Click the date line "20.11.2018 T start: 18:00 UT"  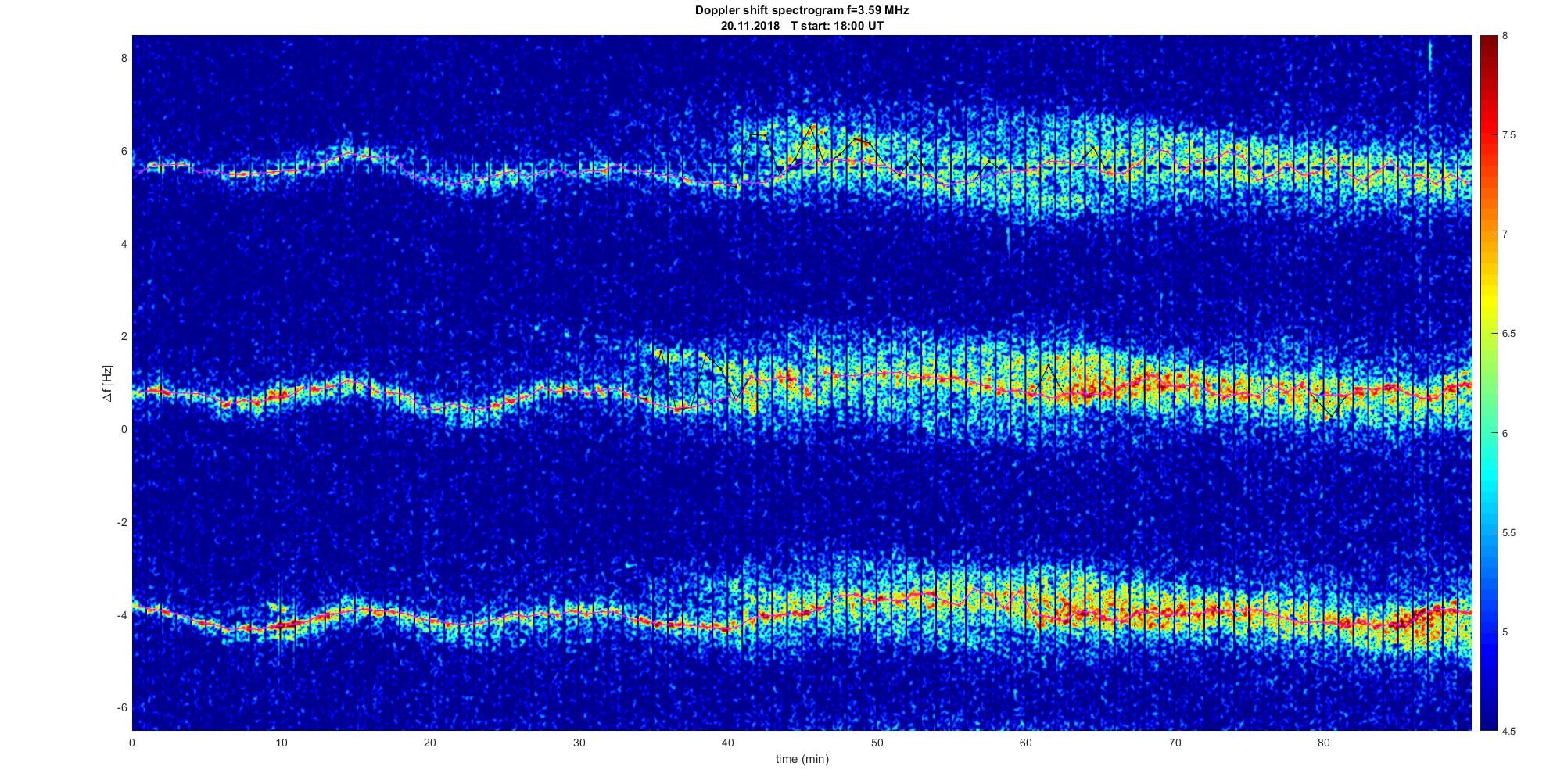coord(802,25)
